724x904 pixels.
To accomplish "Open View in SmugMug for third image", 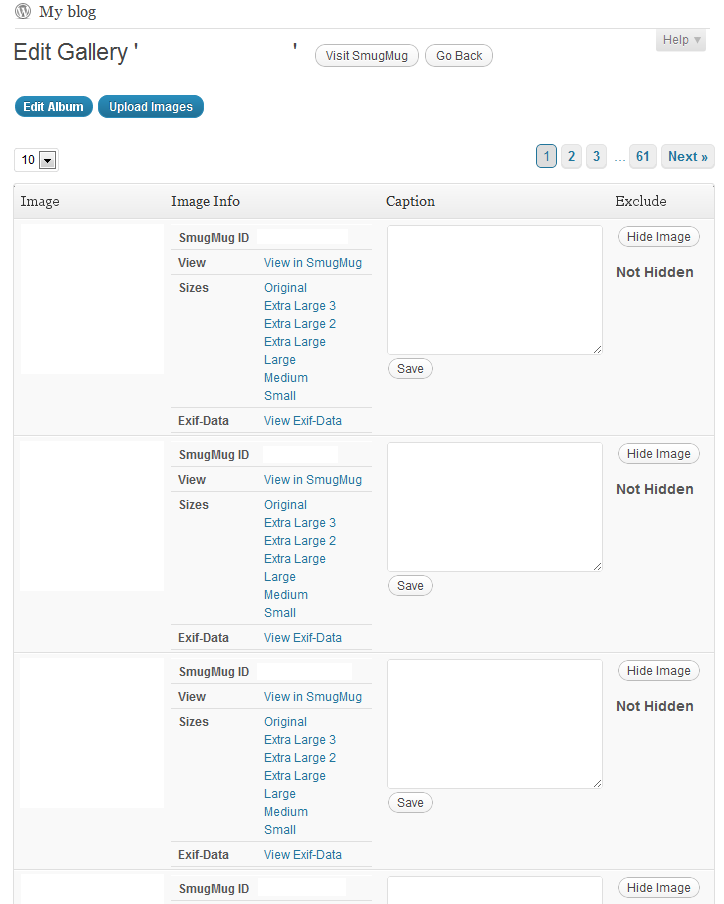I will (313, 696).
